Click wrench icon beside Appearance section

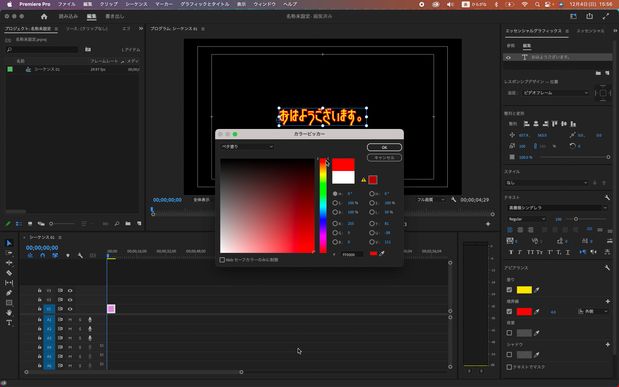[x=607, y=268]
